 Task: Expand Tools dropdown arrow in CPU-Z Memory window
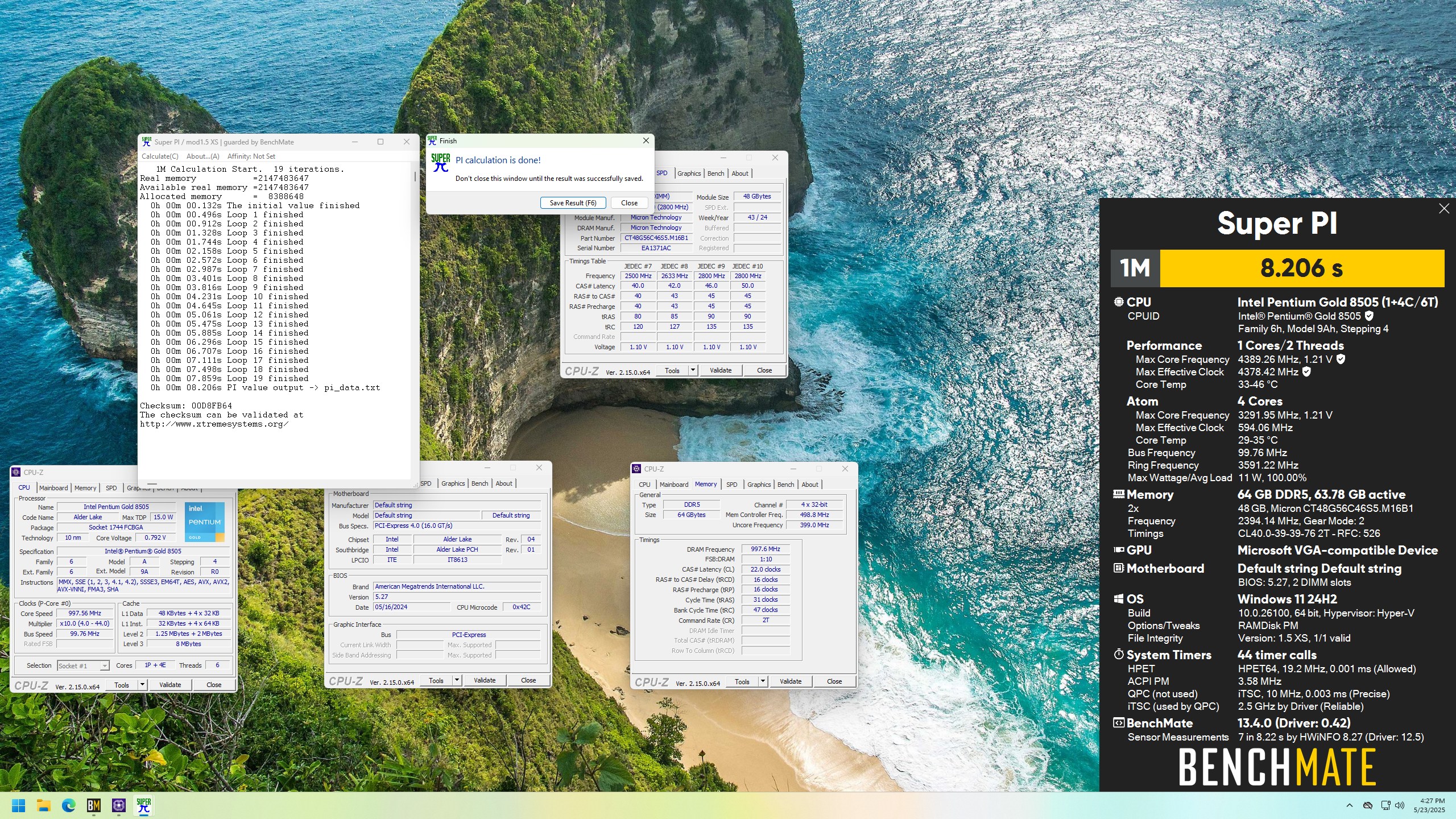763,681
